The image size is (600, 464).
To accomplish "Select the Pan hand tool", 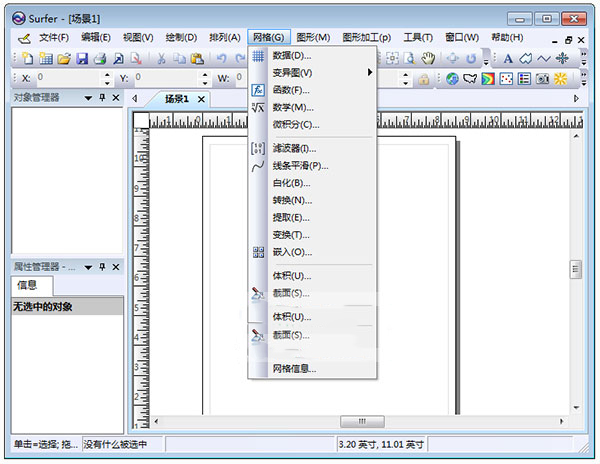I will coord(428,59).
